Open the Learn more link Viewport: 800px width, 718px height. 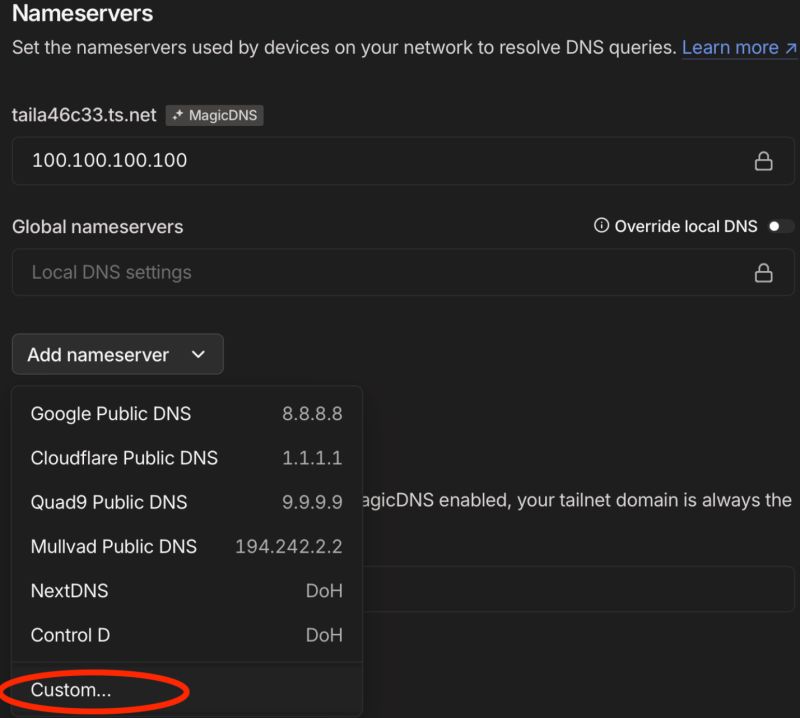coord(732,47)
